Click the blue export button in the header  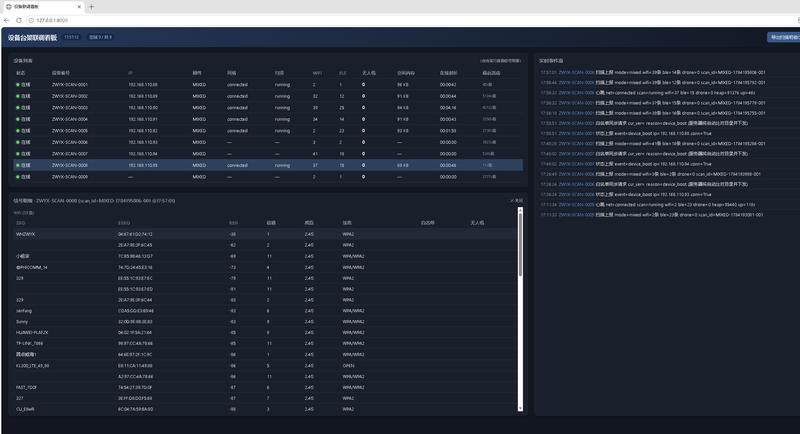point(784,37)
